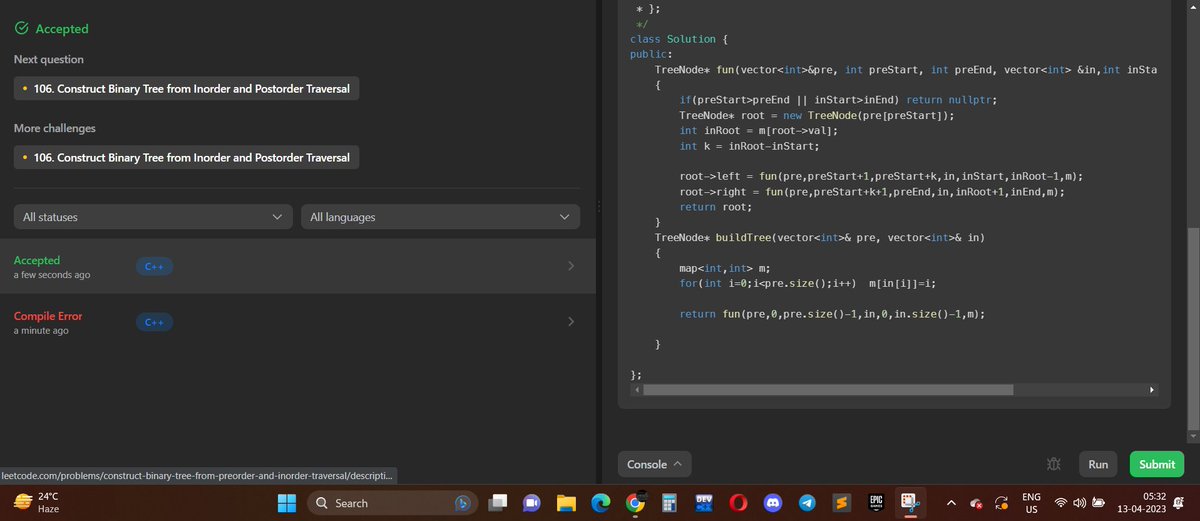Click C++ tag on Compile Error submission
The image size is (1200, 521).
[155, 322]
